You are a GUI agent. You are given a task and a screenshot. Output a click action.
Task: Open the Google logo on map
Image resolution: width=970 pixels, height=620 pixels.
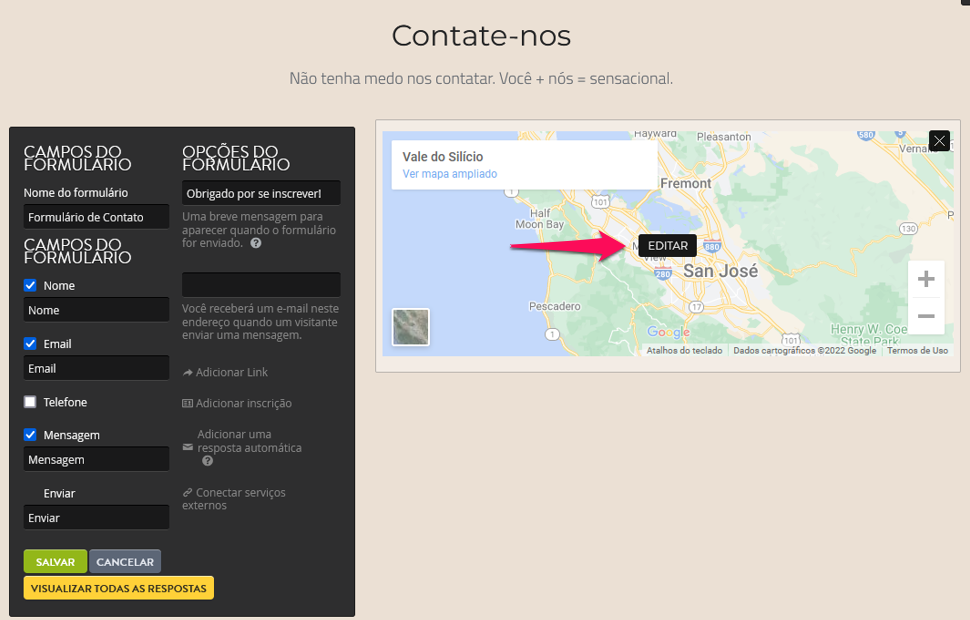(x=668, y=332)
